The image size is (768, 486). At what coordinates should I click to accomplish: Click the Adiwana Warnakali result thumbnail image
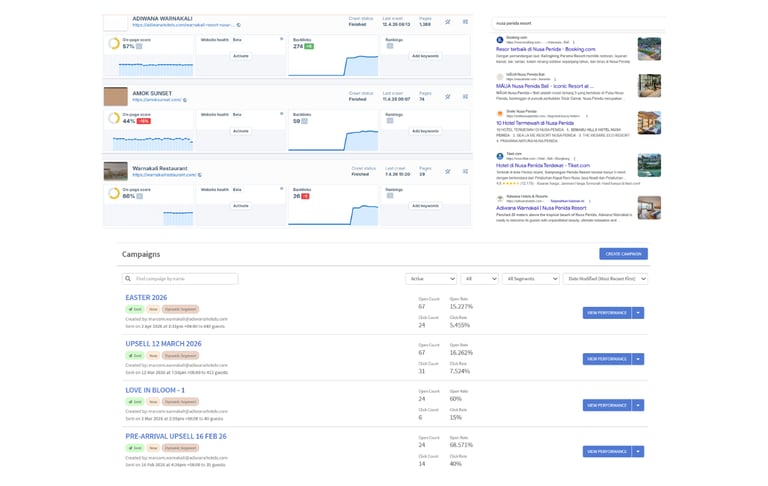(x=649, y=208)
